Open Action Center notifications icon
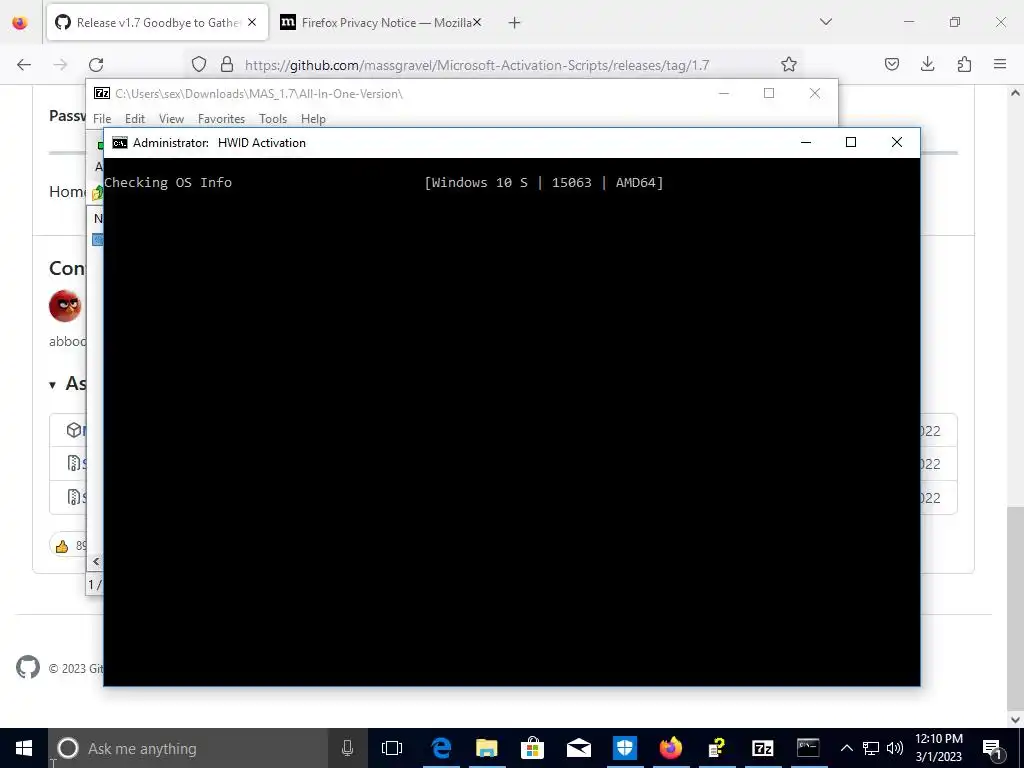The image size is (1024, 768). (x=992, y=749)
